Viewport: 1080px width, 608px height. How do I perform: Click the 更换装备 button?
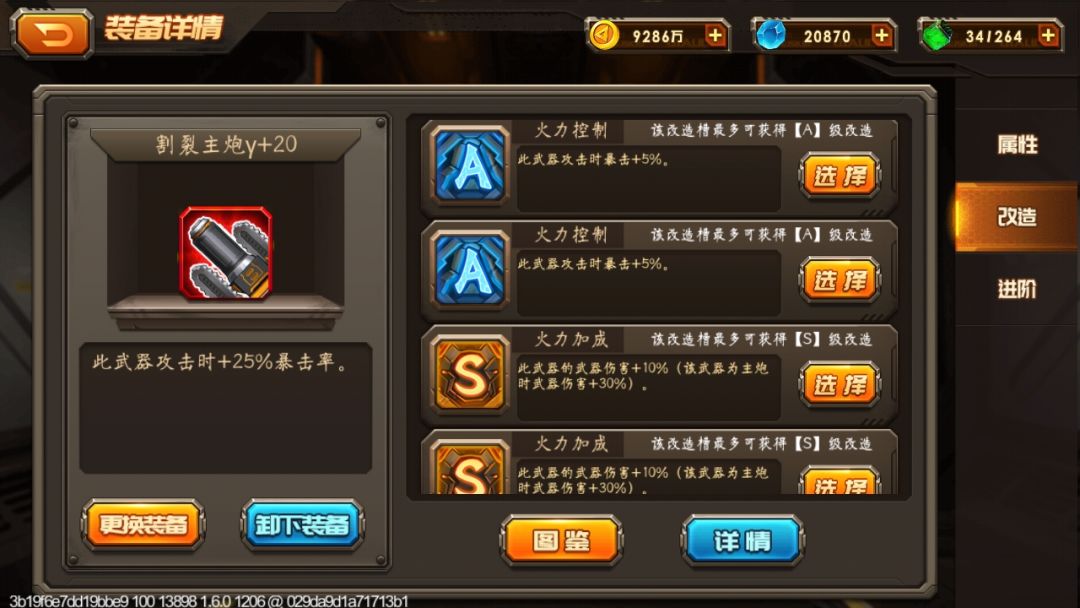143,525
